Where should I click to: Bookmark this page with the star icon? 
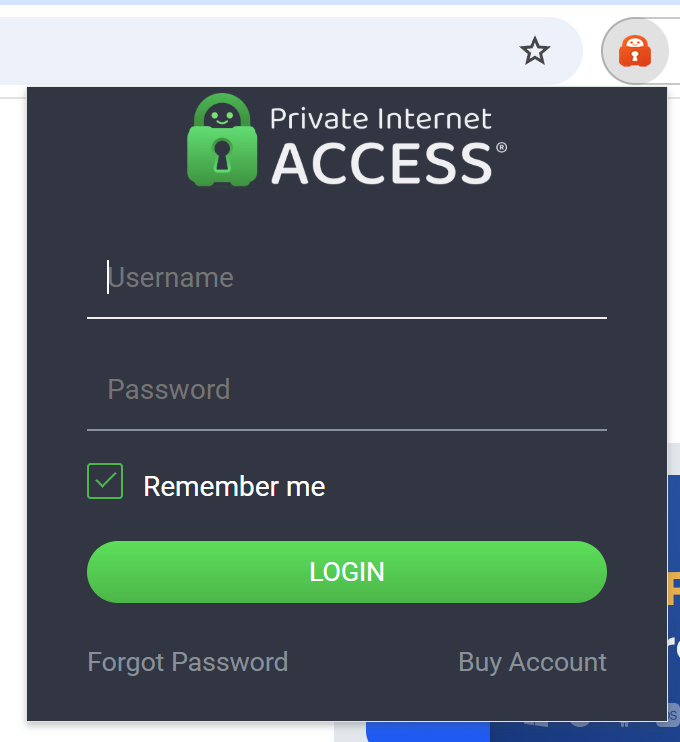535,51
